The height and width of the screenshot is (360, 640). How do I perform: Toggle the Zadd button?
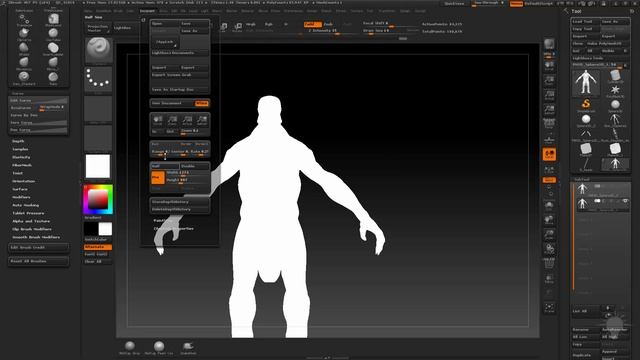point(313,24)
